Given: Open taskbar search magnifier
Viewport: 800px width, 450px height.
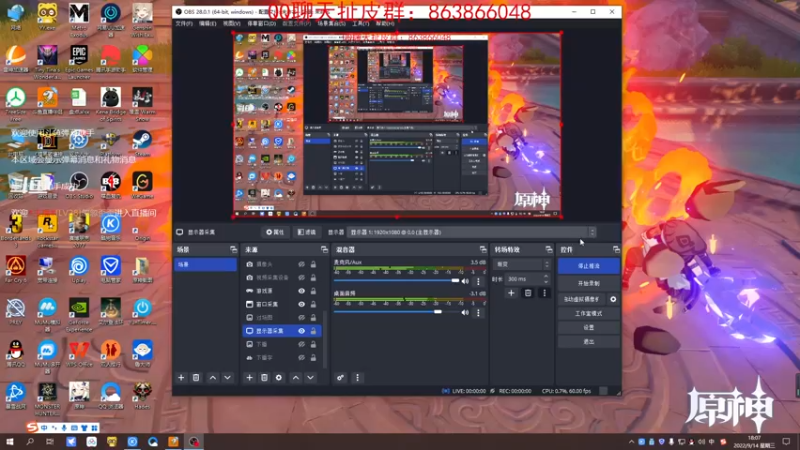Looking at the screenshot, I should point(30,442).
